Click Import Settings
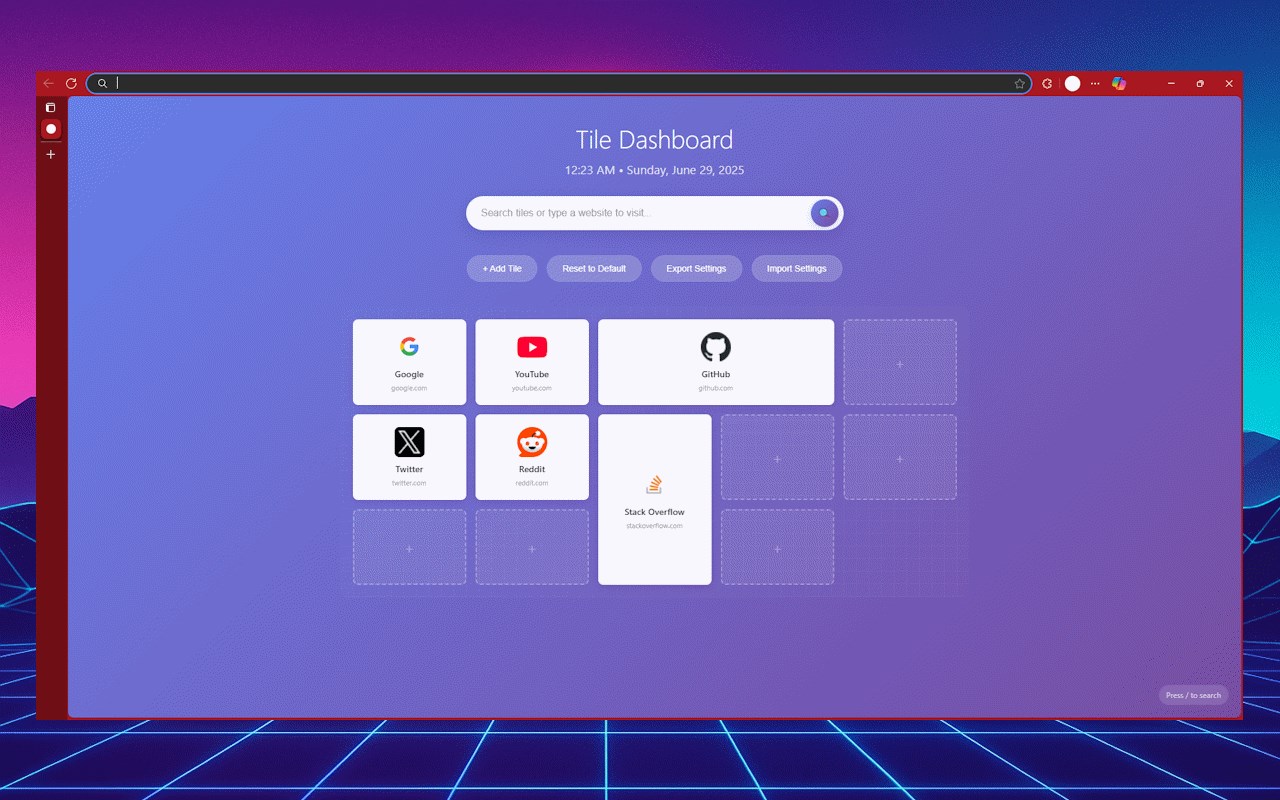Image resolution: width=1280 pixels, height=800 pixels. (x=797, y=268)
